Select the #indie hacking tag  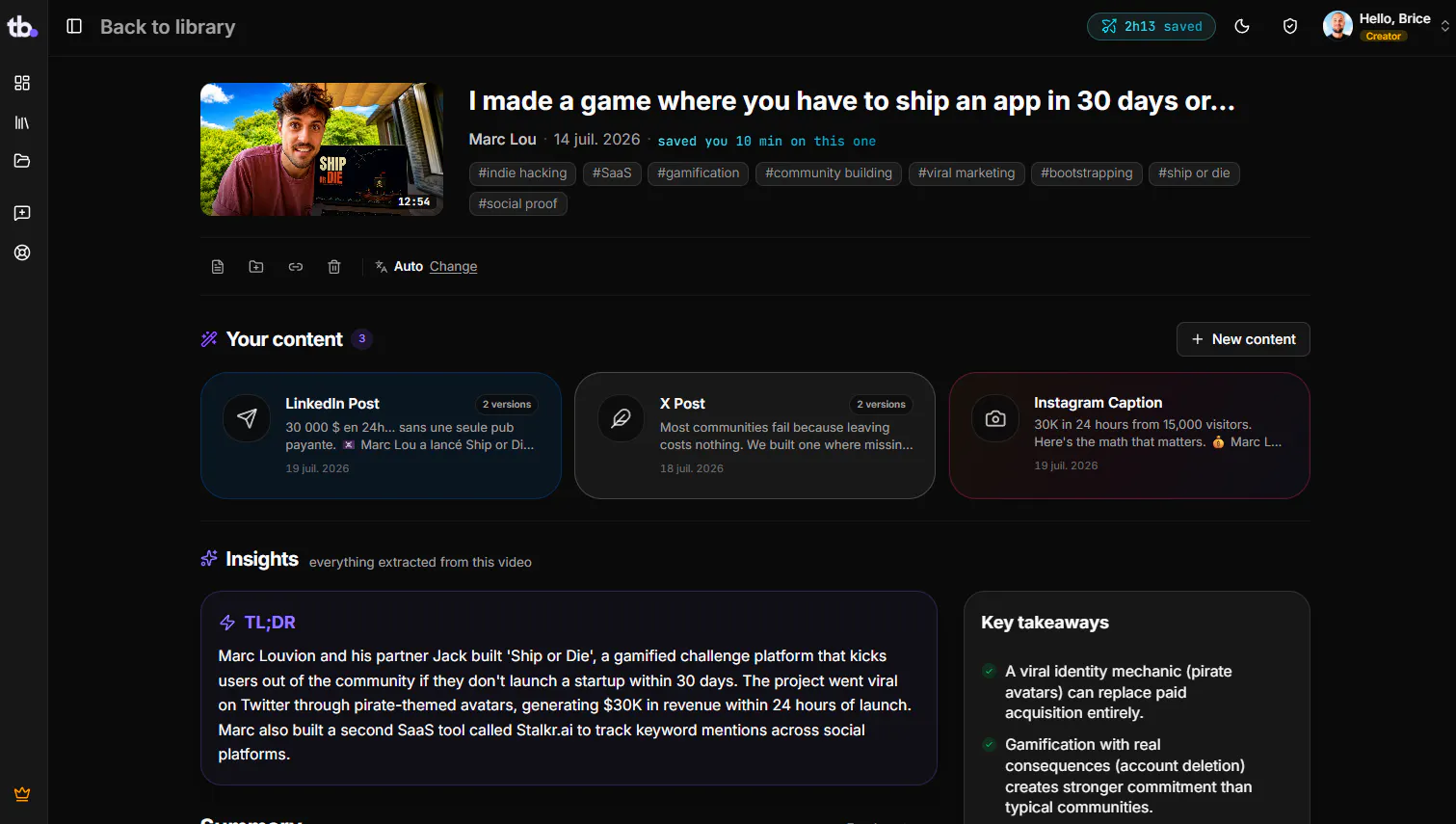click(x=523, y=173)
